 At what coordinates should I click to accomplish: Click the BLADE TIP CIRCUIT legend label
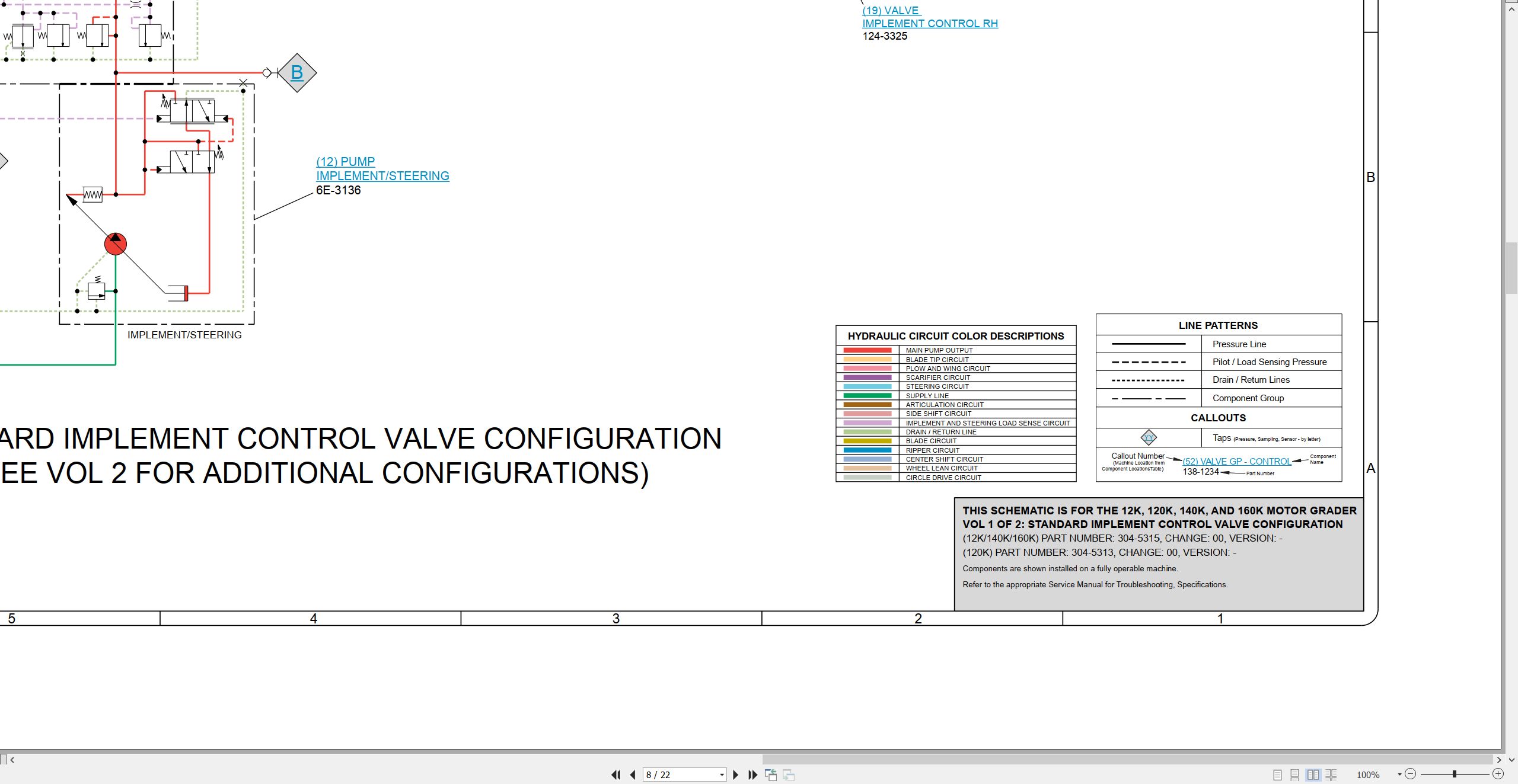click(x=937, y=360)
